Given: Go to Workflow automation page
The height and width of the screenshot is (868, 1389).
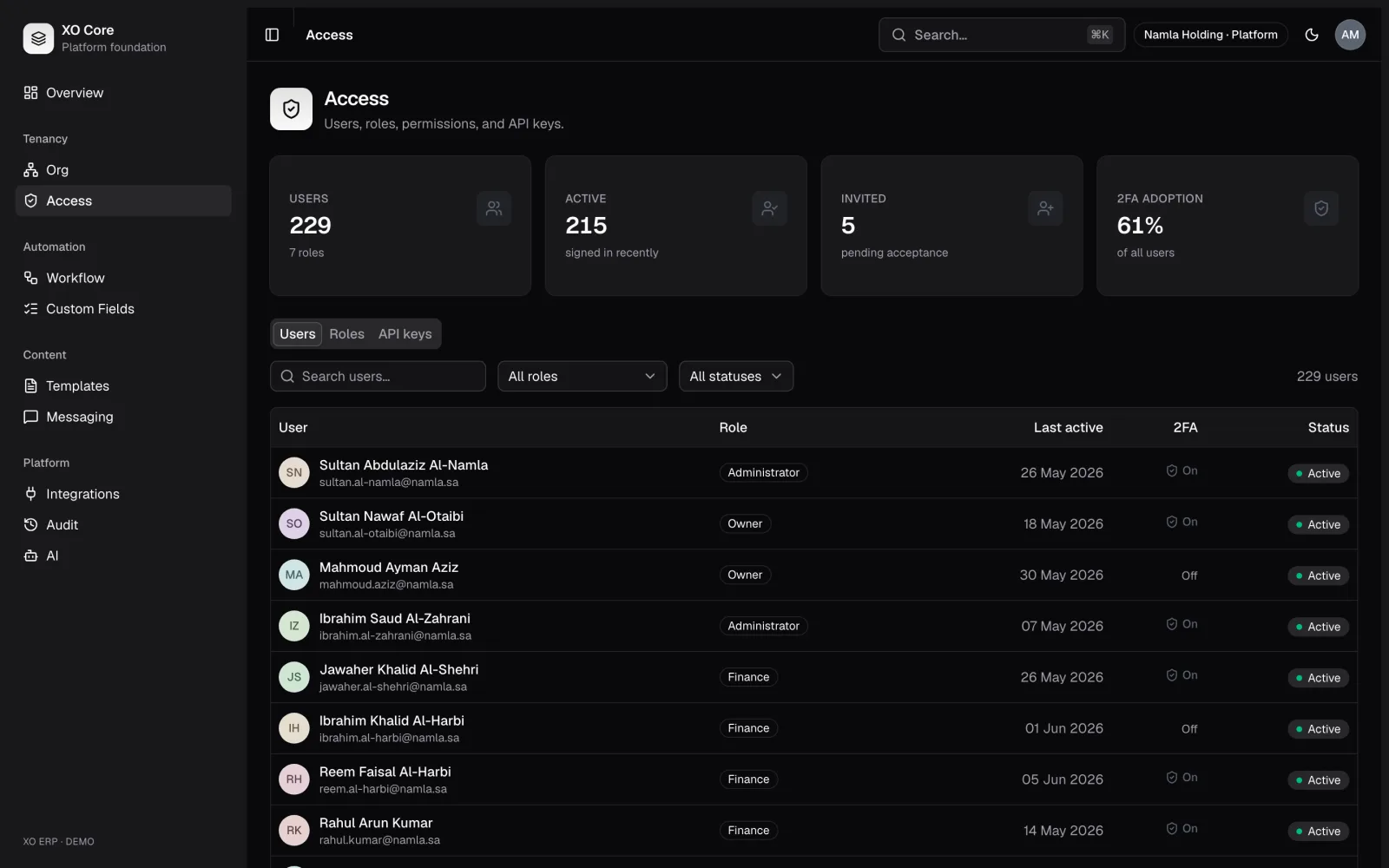Looking at the screenshot, I should tap(123, 278).
